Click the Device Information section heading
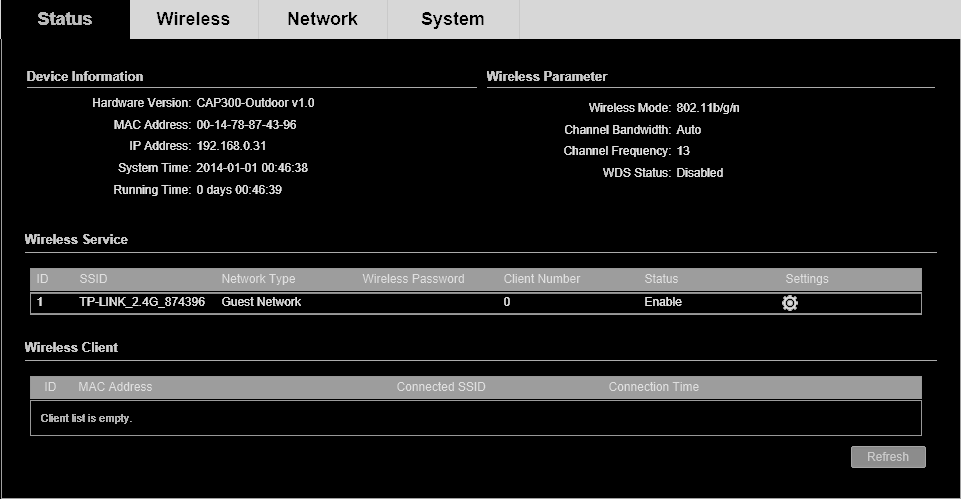This screenshot has width=961, height=499. [x=85, y=77]
